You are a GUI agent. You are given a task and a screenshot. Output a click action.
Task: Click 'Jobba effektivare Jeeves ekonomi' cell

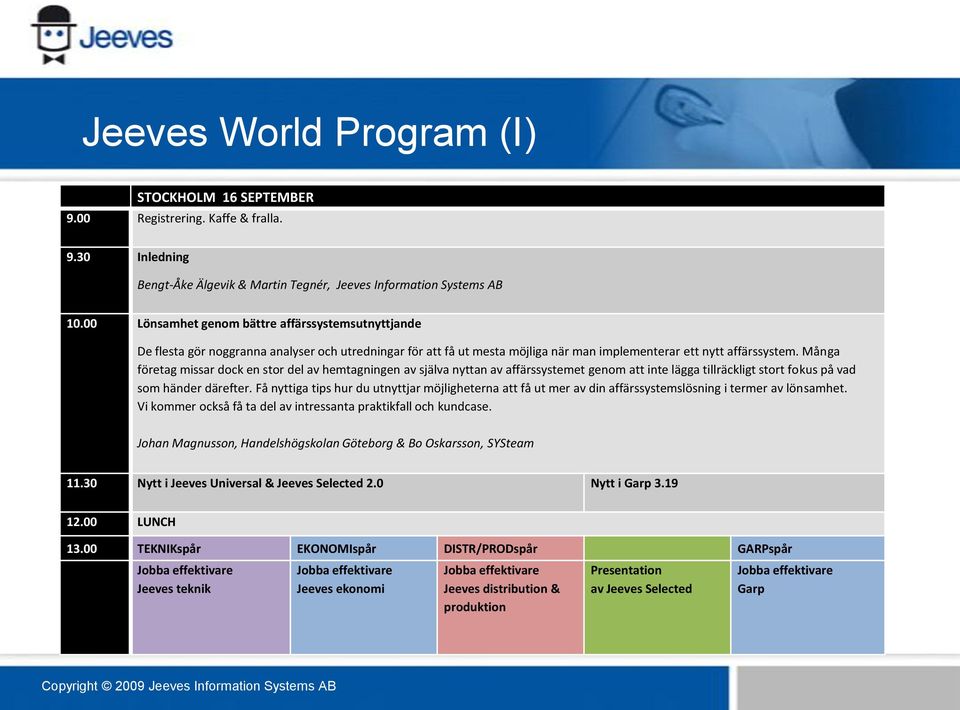pyautogui.click(x=364, y=607)
